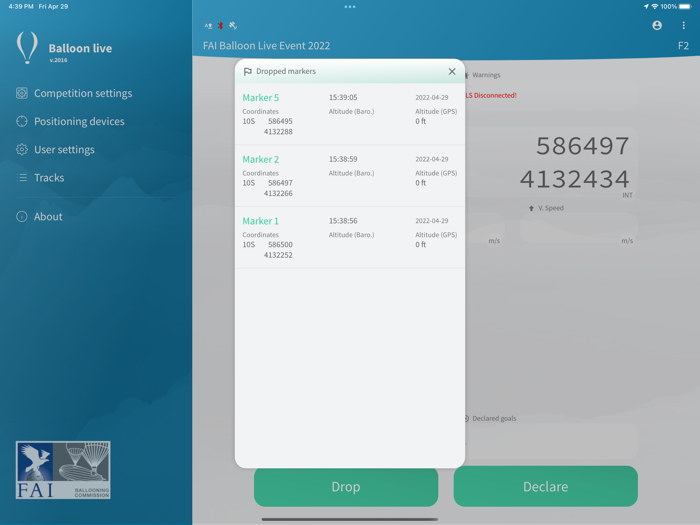The height and width of the screenshot is (525, 700).
Task: Open the user account icon
Action: click(x=657, y=25)
